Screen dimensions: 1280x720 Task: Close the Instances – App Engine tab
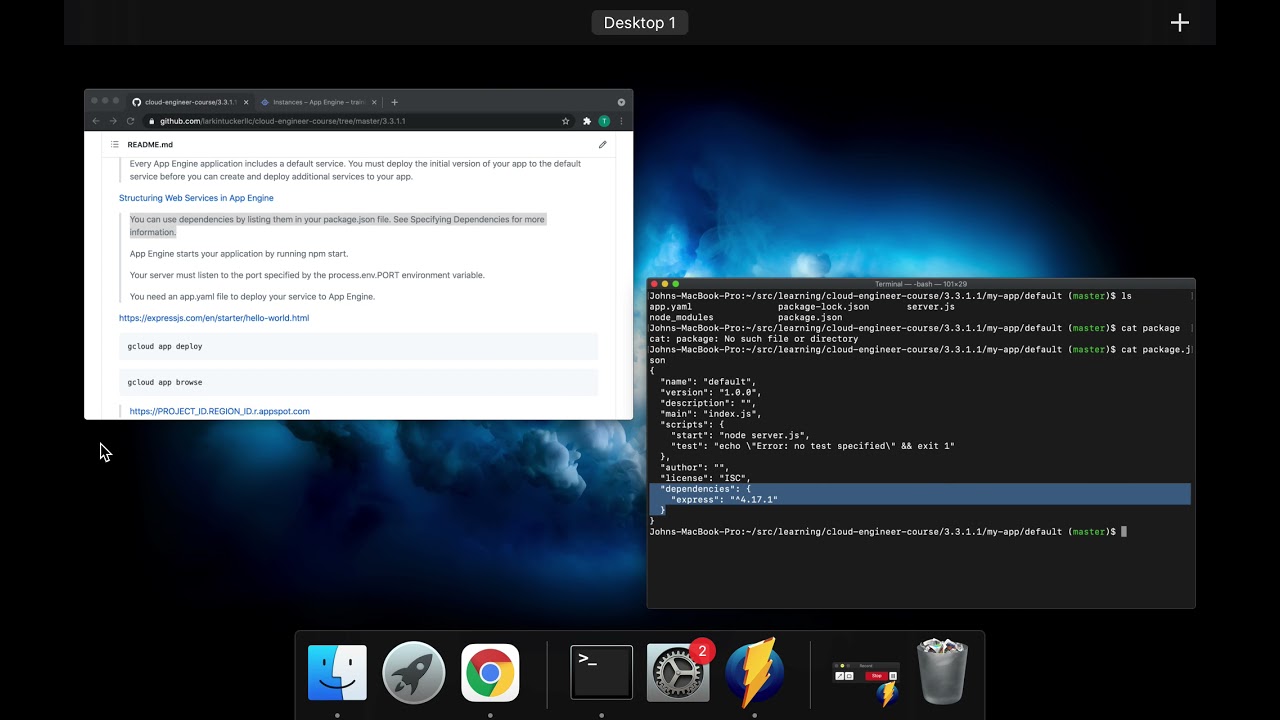click(x=374, y=102)
